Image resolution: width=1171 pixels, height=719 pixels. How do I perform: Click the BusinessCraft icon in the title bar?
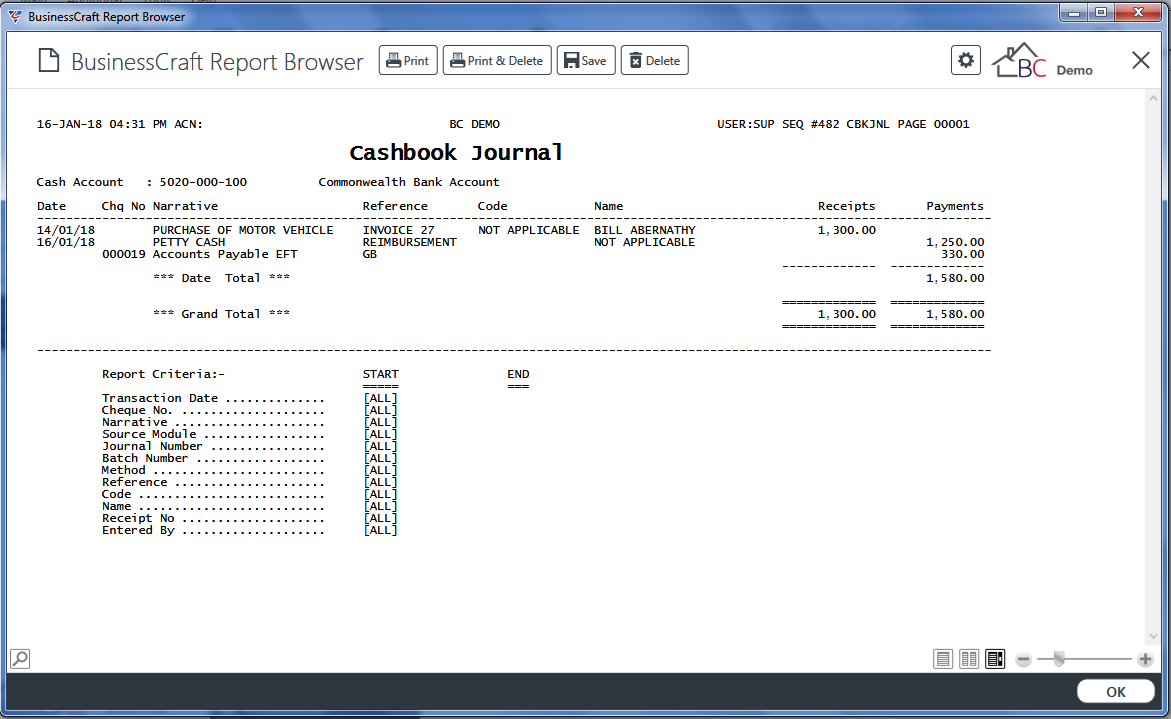(14, 16)
